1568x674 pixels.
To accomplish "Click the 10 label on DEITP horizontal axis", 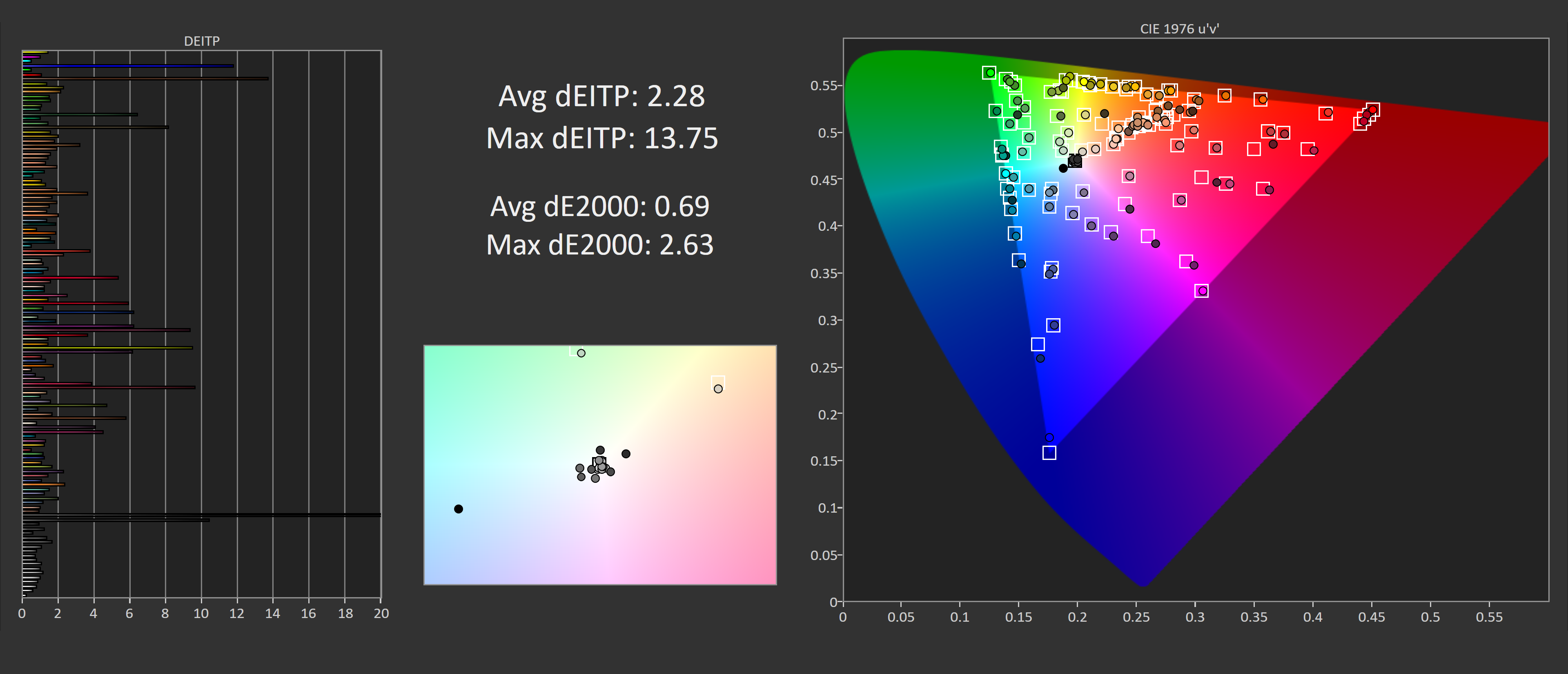I will [201, 614].
